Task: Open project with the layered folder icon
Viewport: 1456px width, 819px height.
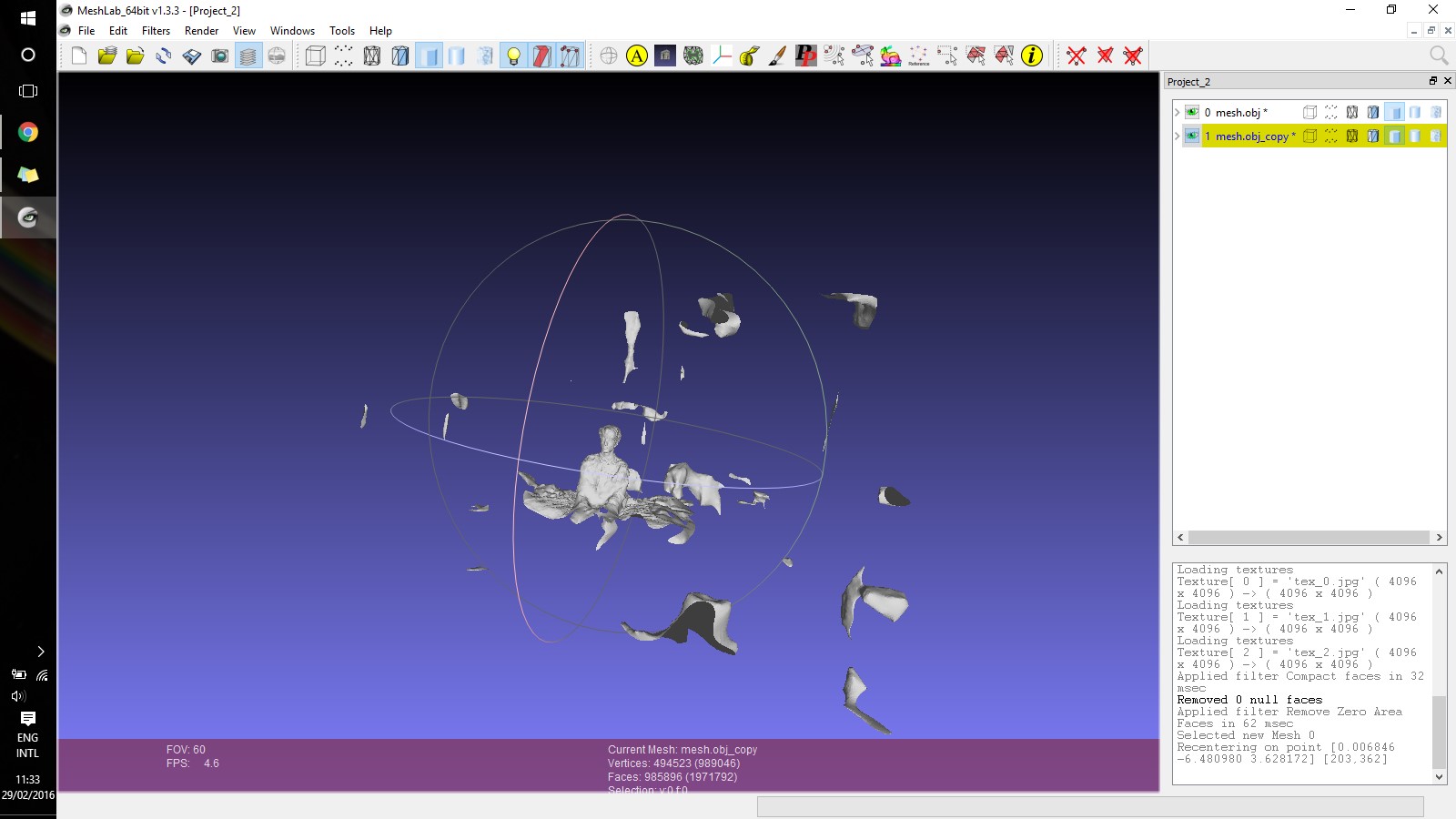Action: click(107, 56)
